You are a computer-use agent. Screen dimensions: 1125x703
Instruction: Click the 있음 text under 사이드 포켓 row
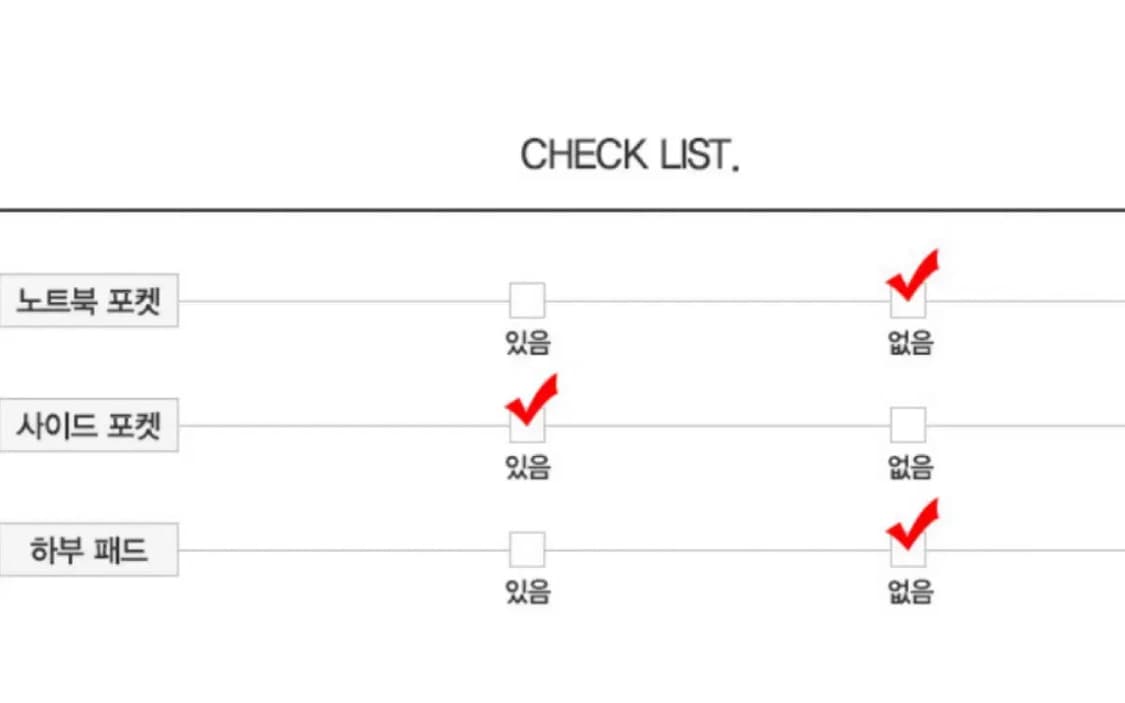[528, 467]
